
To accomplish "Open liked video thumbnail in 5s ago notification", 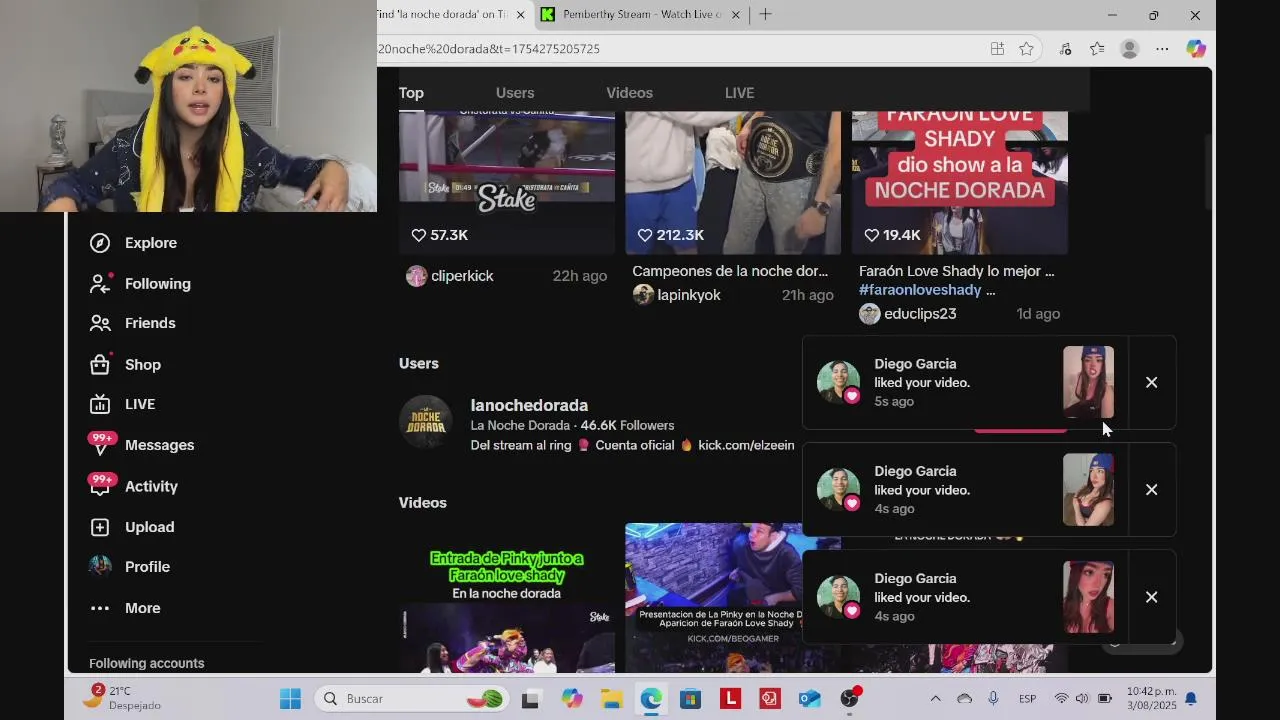I will [x=1088, y=382].
